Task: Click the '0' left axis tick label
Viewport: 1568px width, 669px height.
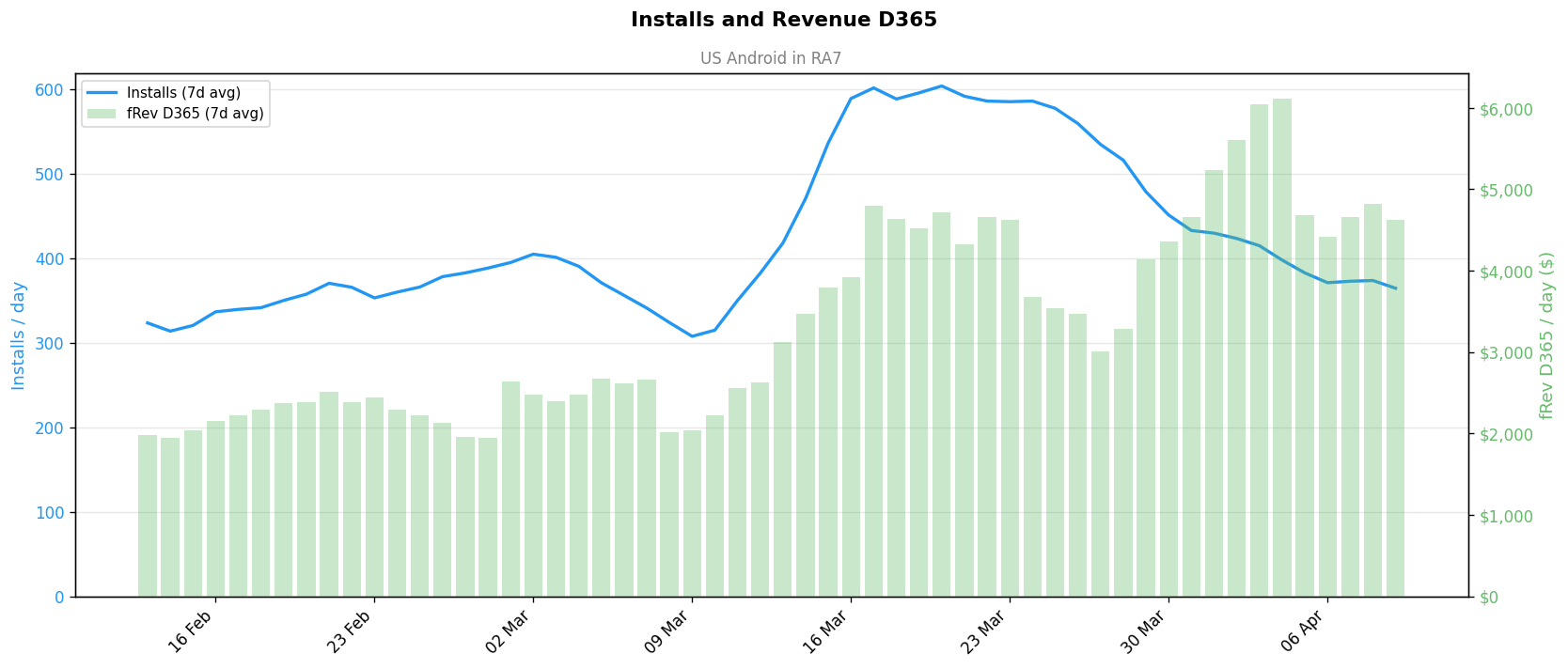Action: click(59, 598)
